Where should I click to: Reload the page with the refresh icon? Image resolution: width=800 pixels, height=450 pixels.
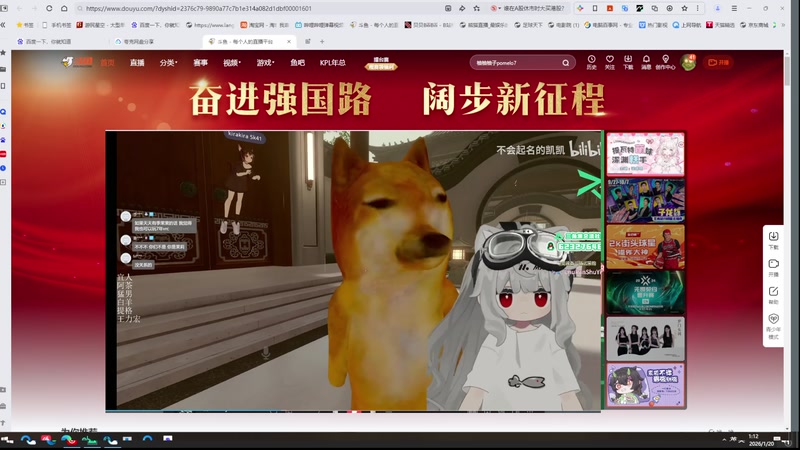(49, 8)
